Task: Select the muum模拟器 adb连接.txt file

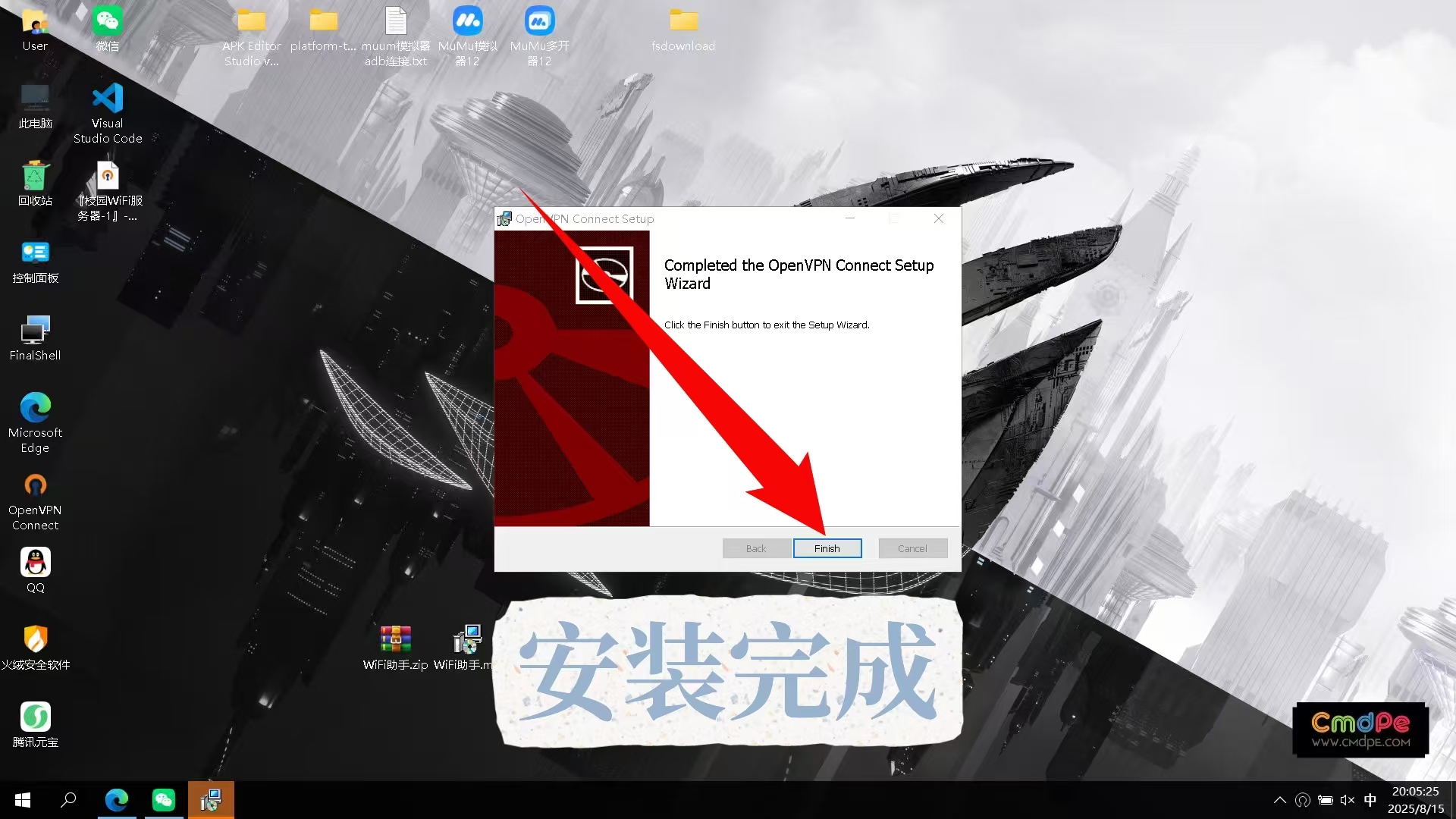Action: (396, 36)
